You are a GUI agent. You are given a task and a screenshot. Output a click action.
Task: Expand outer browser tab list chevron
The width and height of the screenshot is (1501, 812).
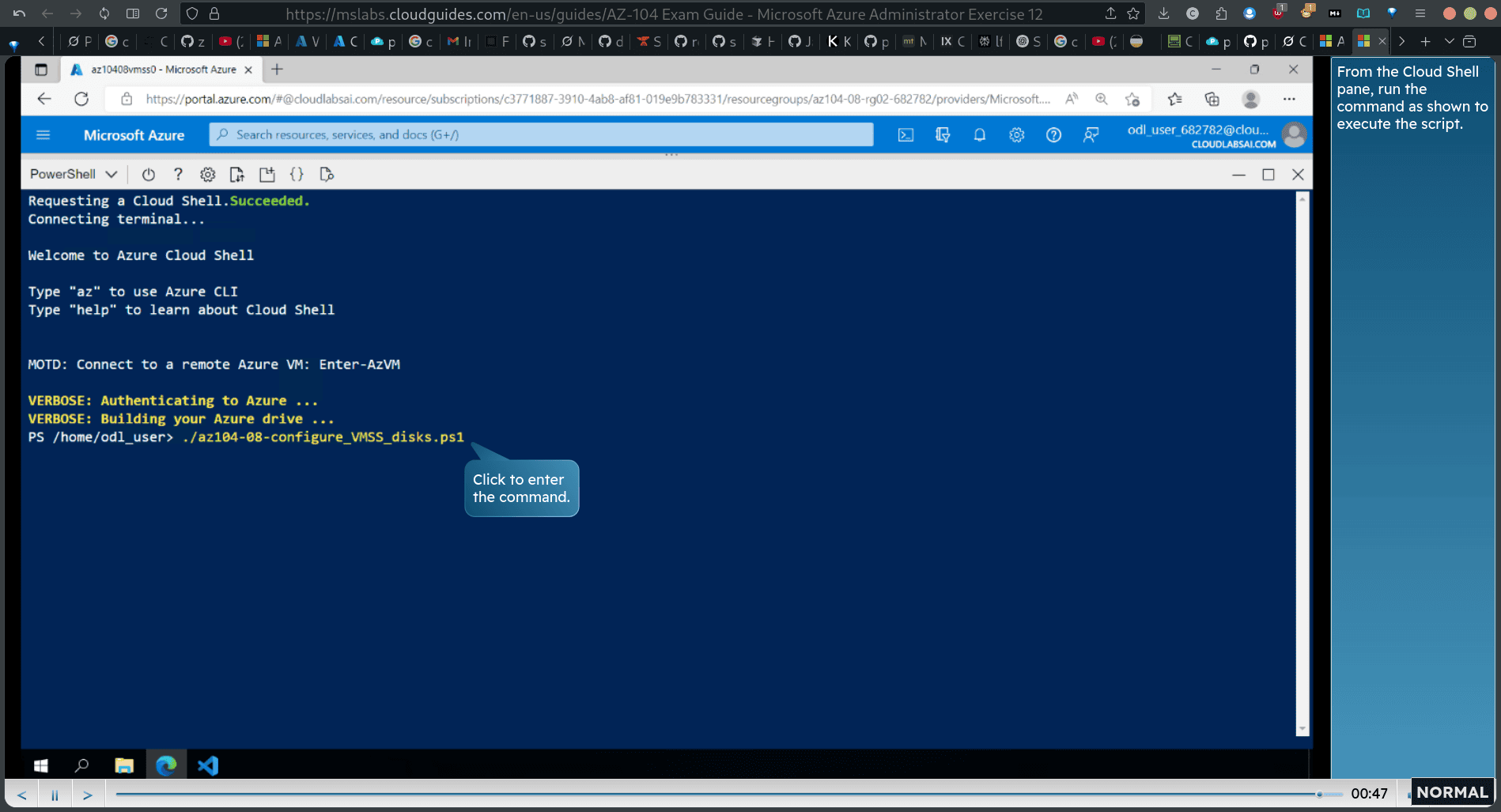coord(1449,41)
